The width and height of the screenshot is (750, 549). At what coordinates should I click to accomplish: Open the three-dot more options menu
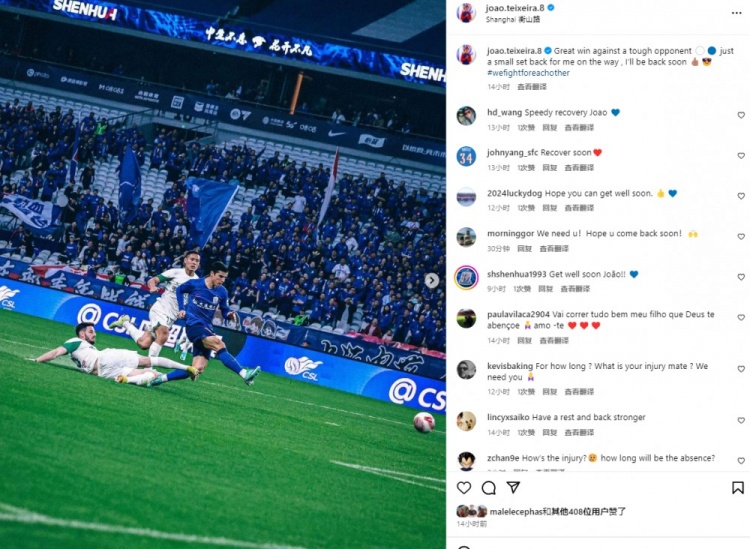point(736,13)
